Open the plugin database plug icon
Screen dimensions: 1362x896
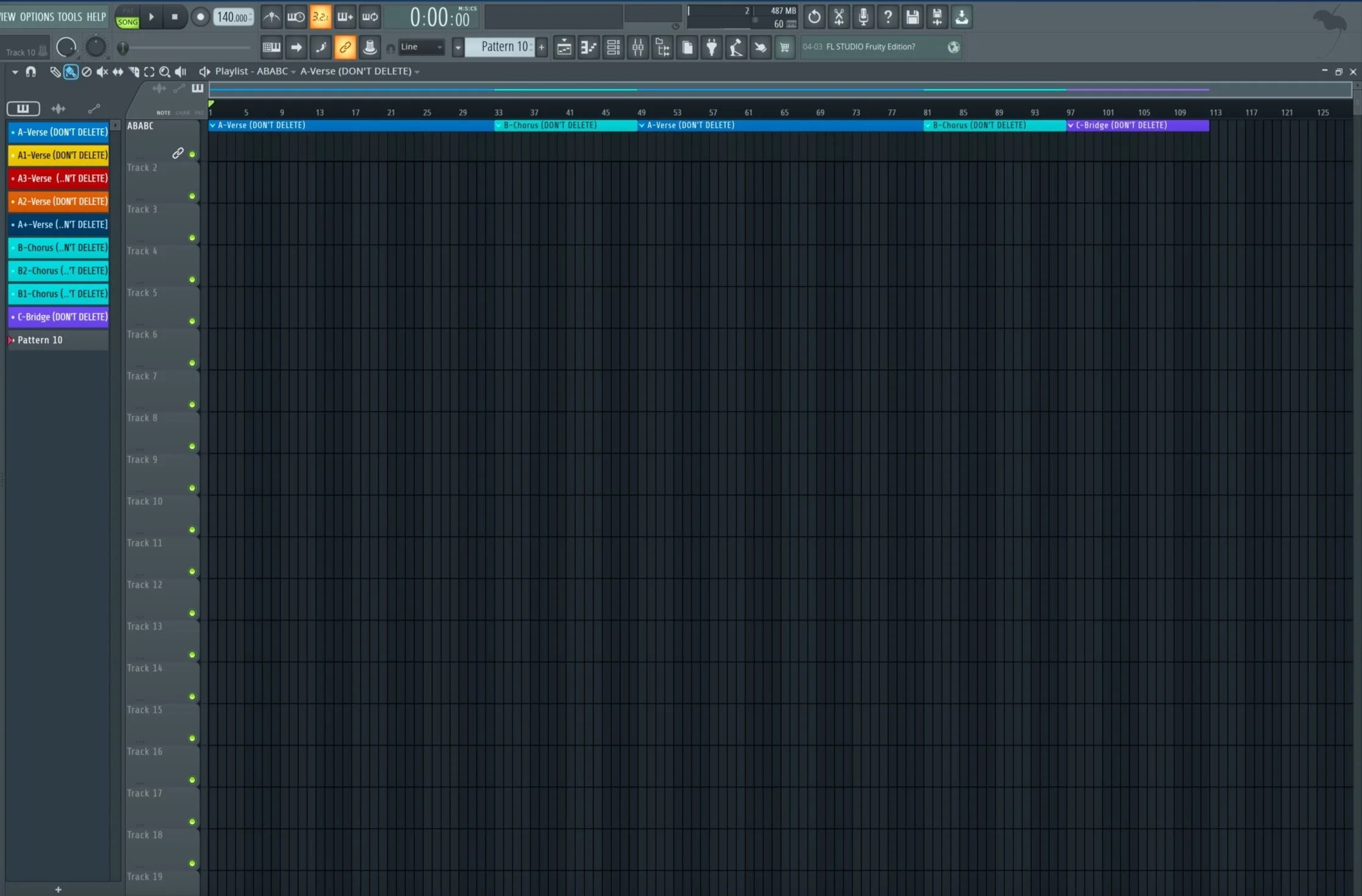click(712, 47)
